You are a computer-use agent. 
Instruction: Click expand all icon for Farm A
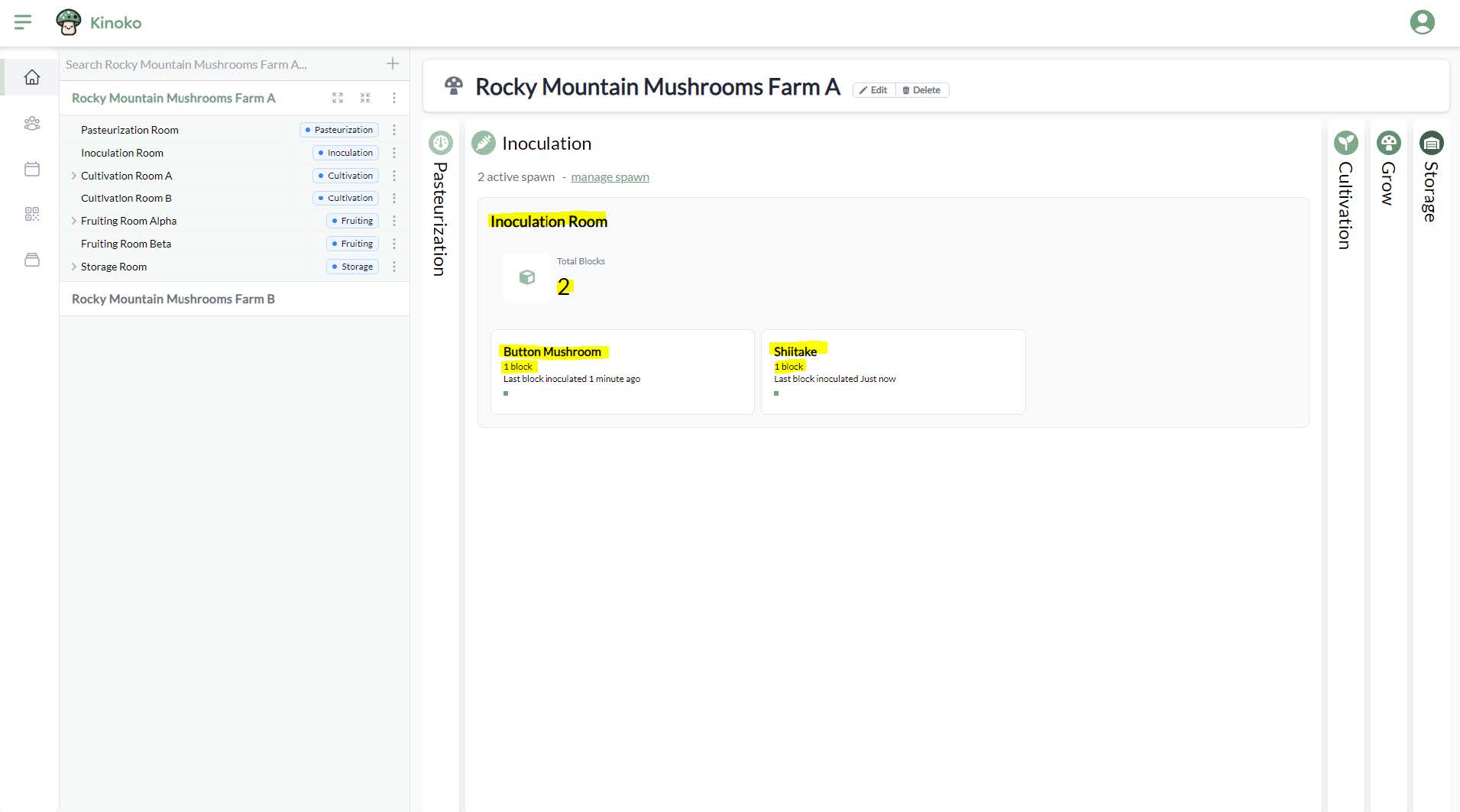(x=338, y=98)
